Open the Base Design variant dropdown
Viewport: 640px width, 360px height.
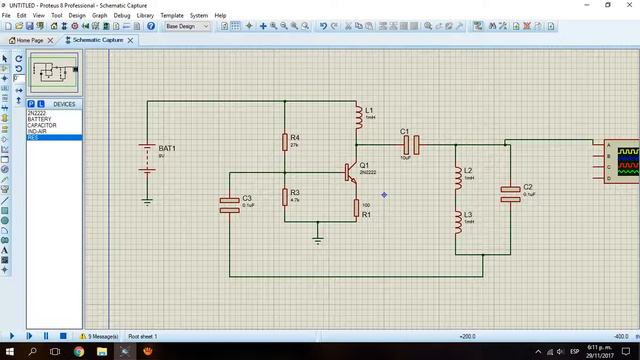pos(187,26)
